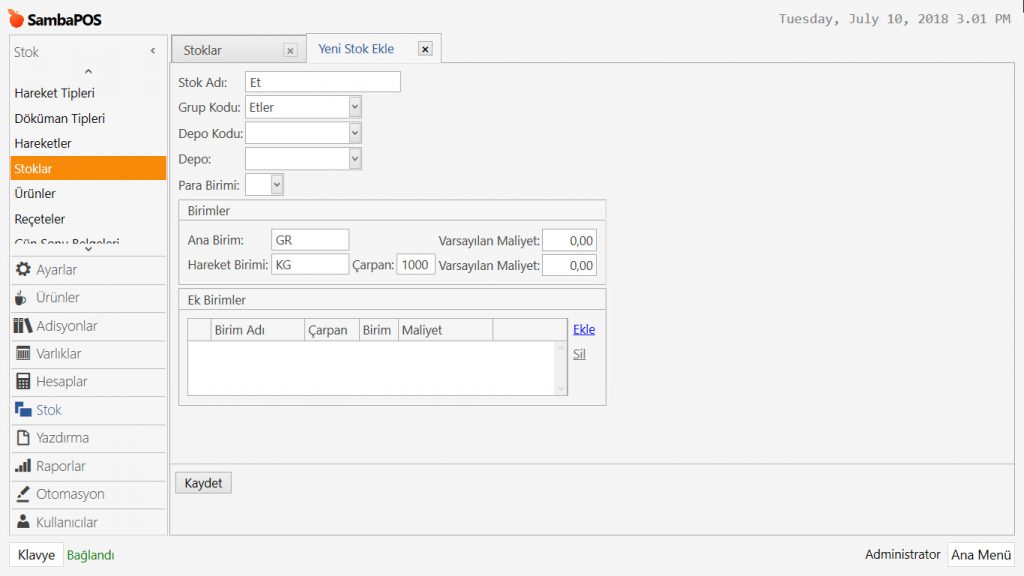Open Ürünler via the coffee cup icon

click(x=22, y=298)
